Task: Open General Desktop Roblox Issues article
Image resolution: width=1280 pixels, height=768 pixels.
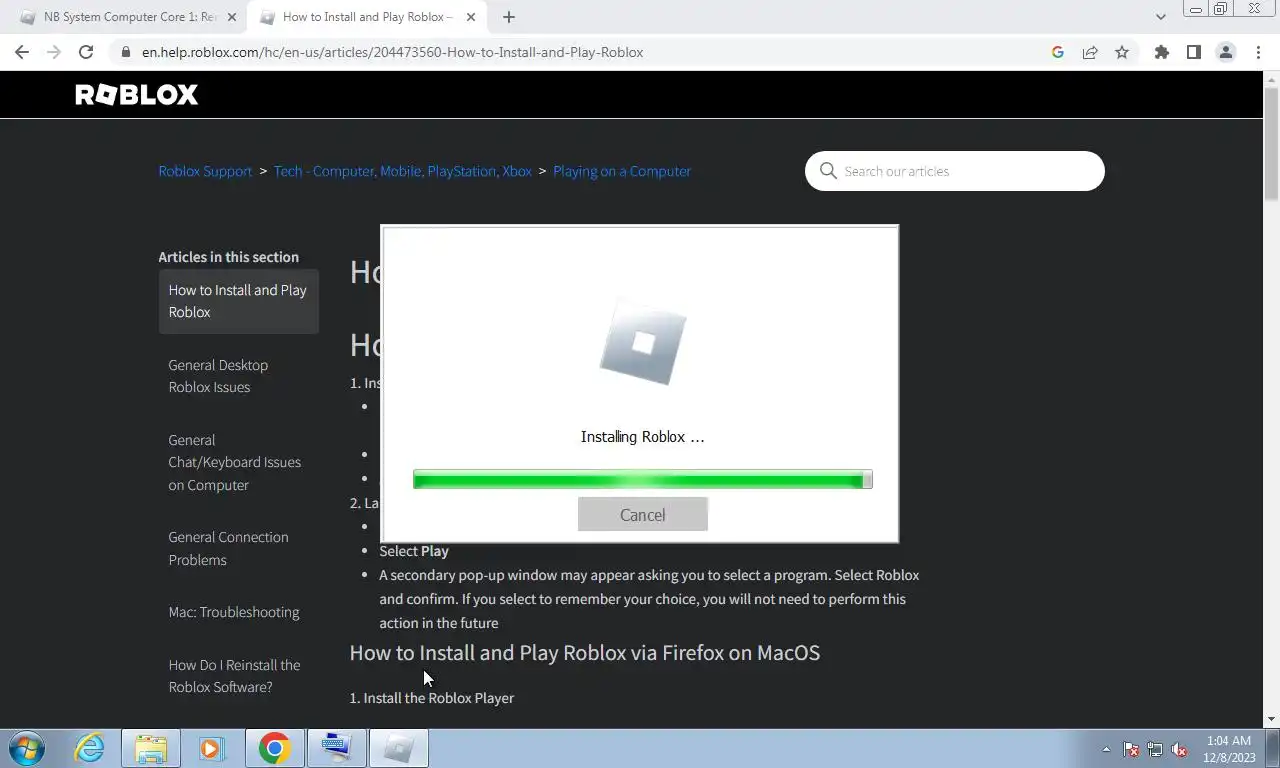Action: coord(218,376)
